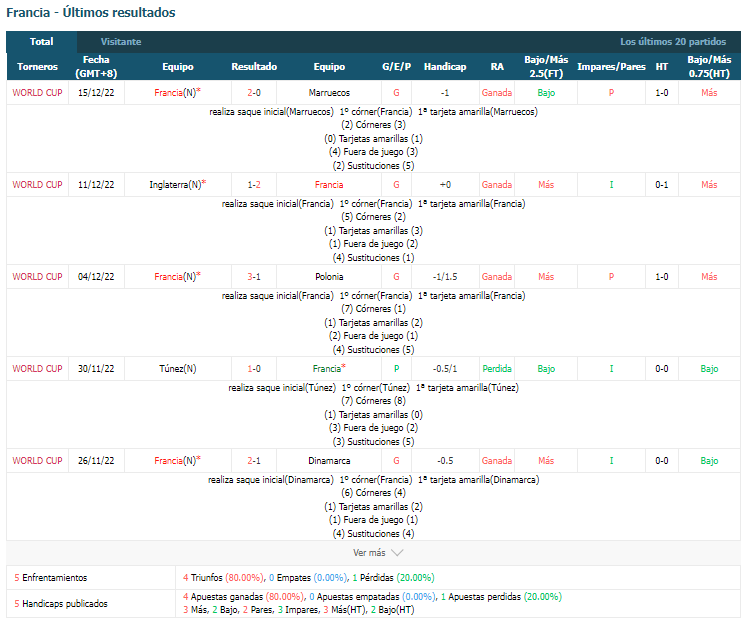Open Los últimos 20 partidos selector
746x621 pixels.
673,42
